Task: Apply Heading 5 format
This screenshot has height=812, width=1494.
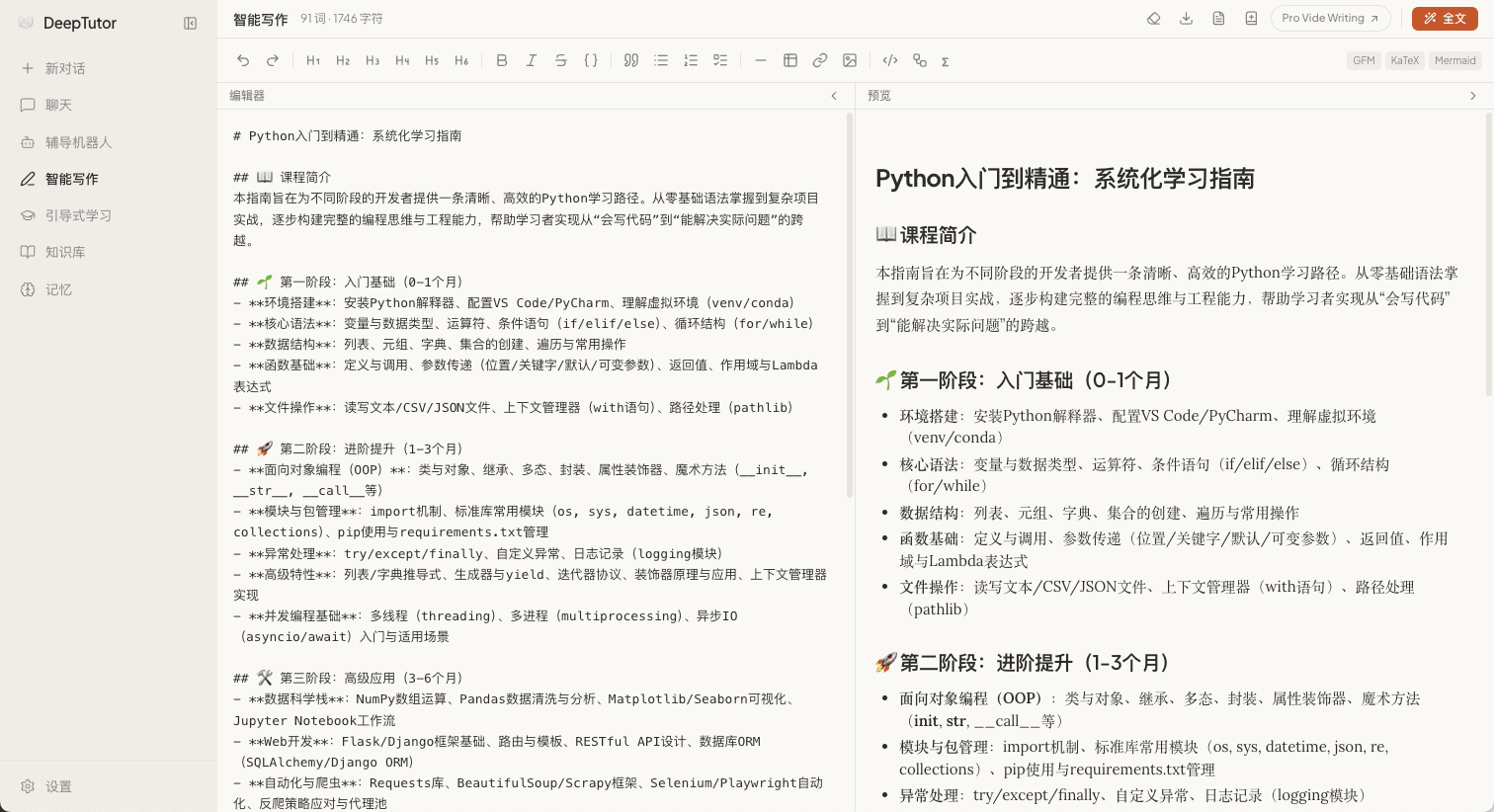Action: [432, 60]
